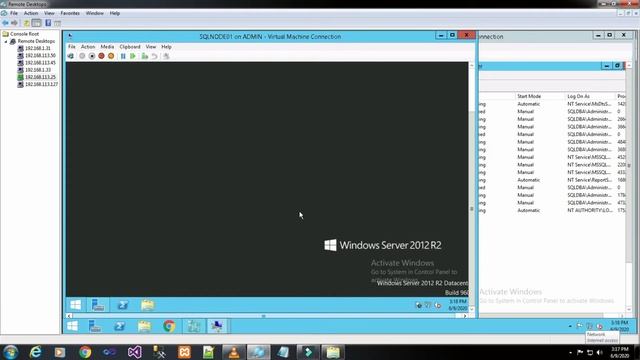This screenshot has width=640, height=360.
Task: Click the Ctrl+Alt+Del icon in VM toolbar
Action: coord(71,56)
